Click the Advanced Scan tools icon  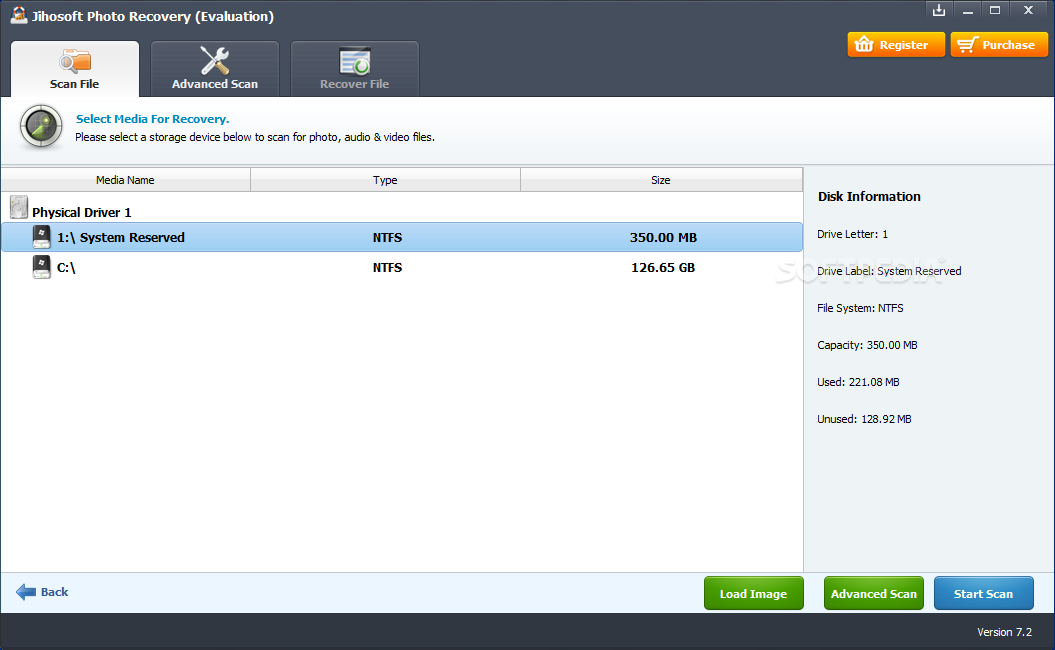(215, 60)
